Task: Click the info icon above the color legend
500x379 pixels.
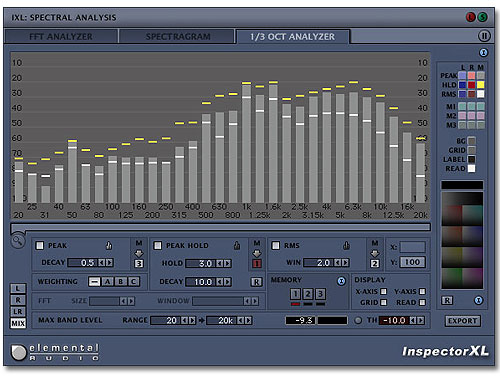Action: click(x=483, y=53)
